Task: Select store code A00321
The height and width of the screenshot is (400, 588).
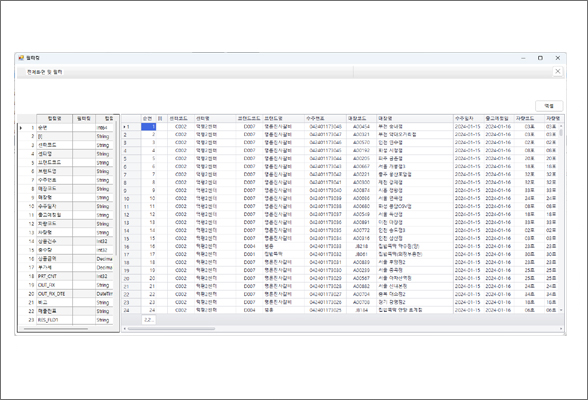Action: pyautogui.click(x=361, y=135)
